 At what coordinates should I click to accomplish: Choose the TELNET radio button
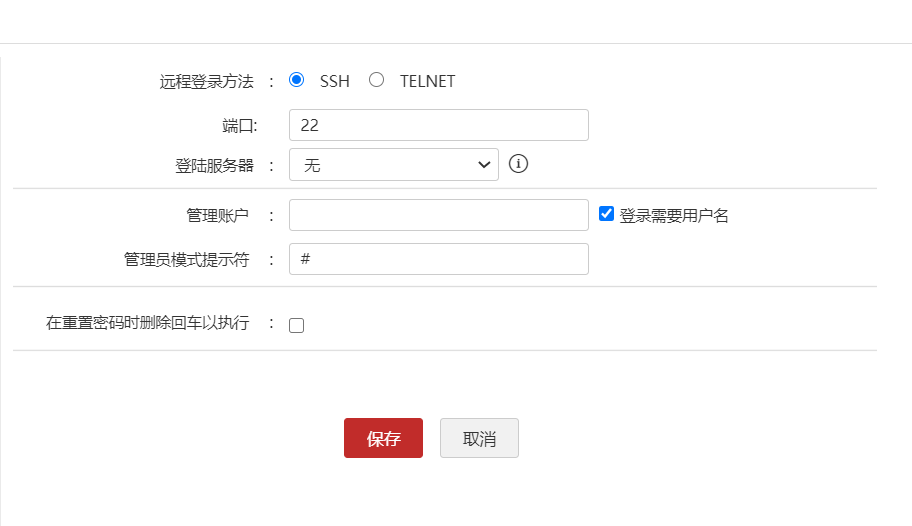(x=376, y=80)
